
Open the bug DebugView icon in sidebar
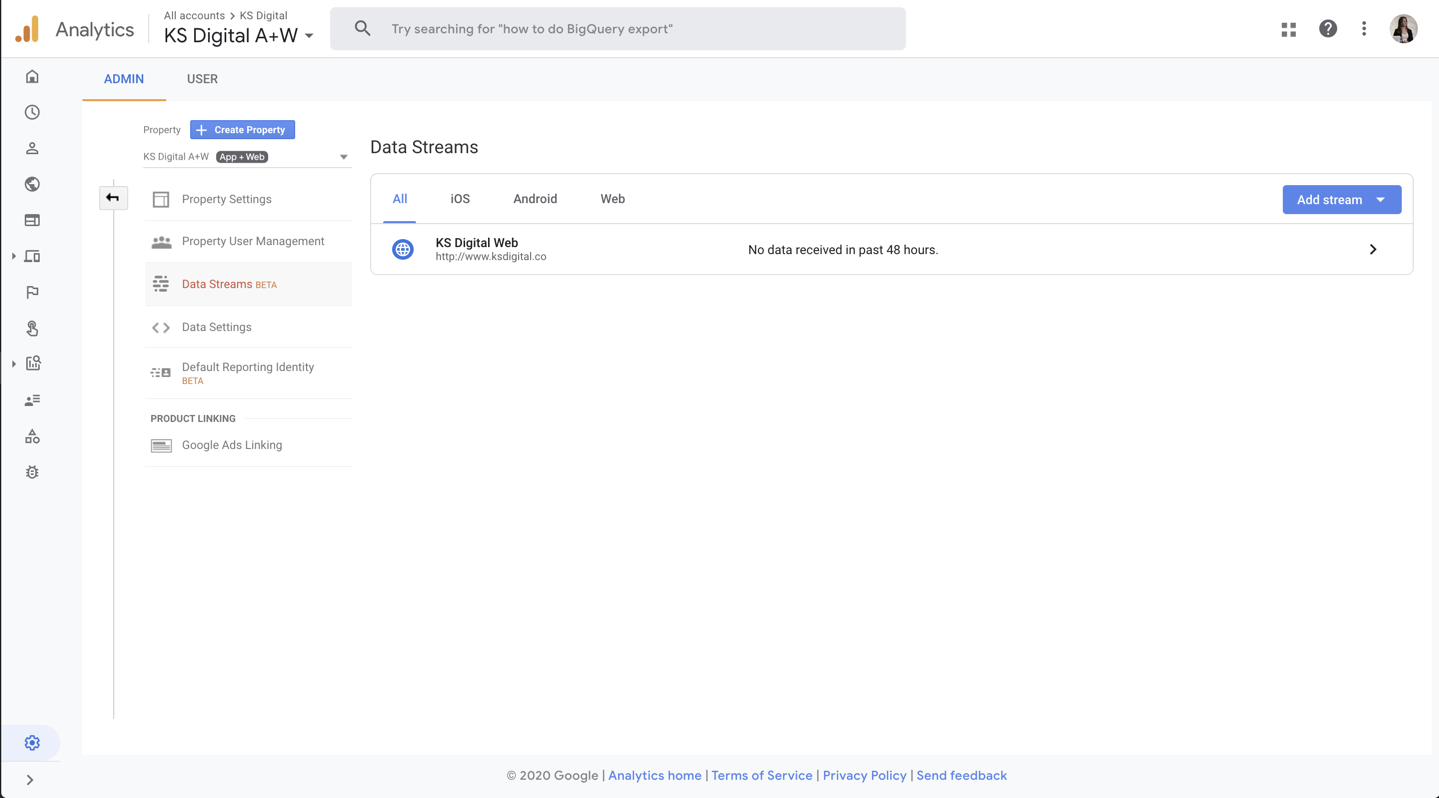point(32,472)
